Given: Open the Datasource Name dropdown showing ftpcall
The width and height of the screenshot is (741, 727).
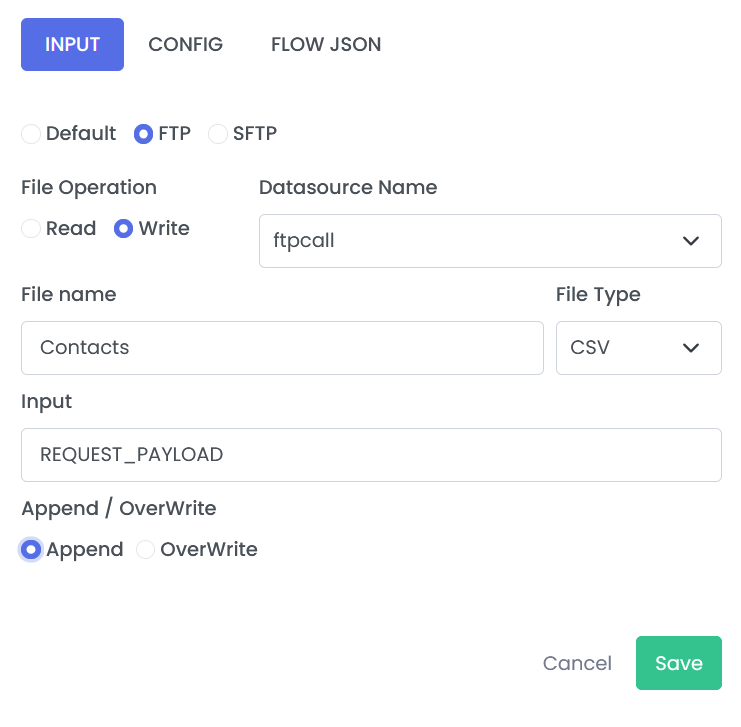Looking at the screenshot, I should tap(490, 241).
